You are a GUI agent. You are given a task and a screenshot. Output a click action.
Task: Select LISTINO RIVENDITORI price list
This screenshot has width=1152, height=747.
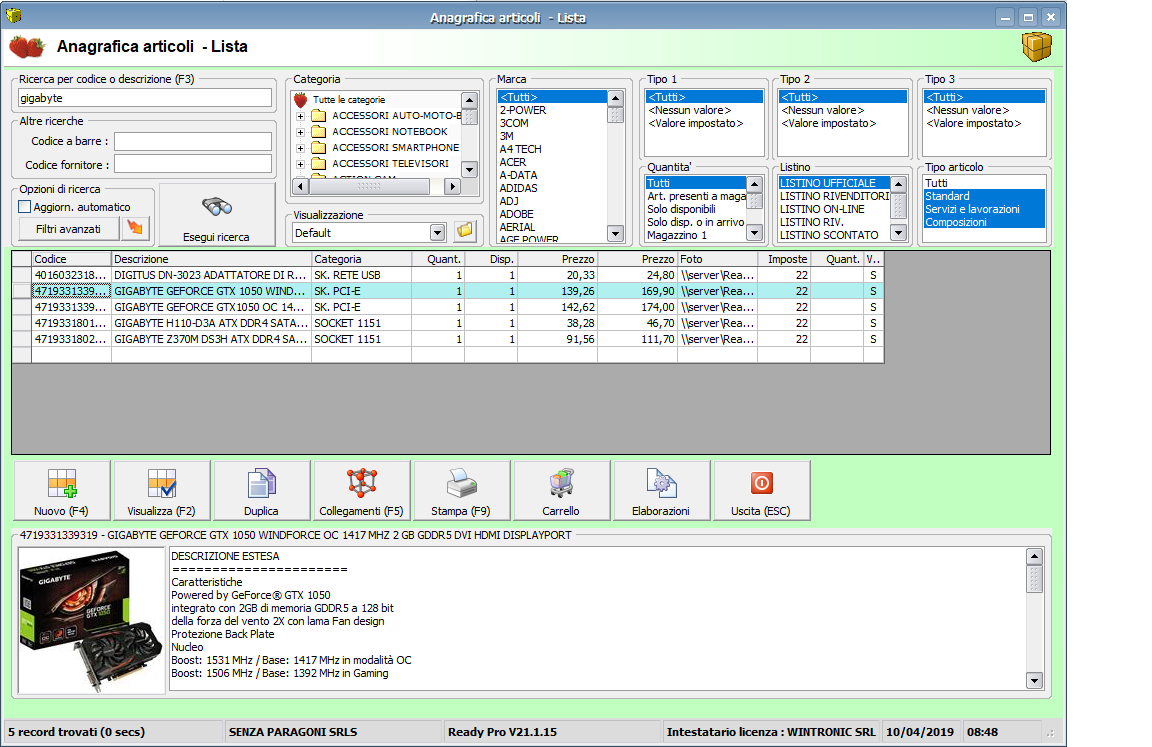(x=834, y=196)
